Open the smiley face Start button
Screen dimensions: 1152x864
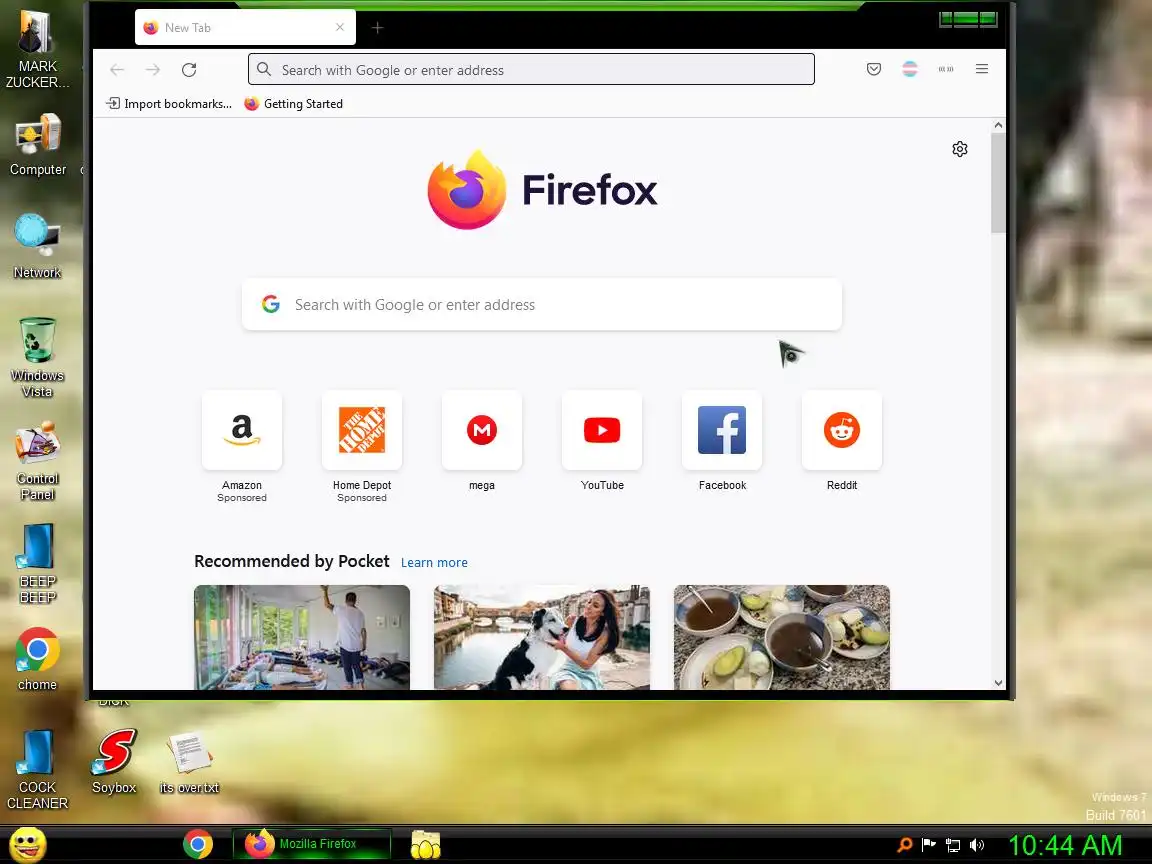point(28,844)
